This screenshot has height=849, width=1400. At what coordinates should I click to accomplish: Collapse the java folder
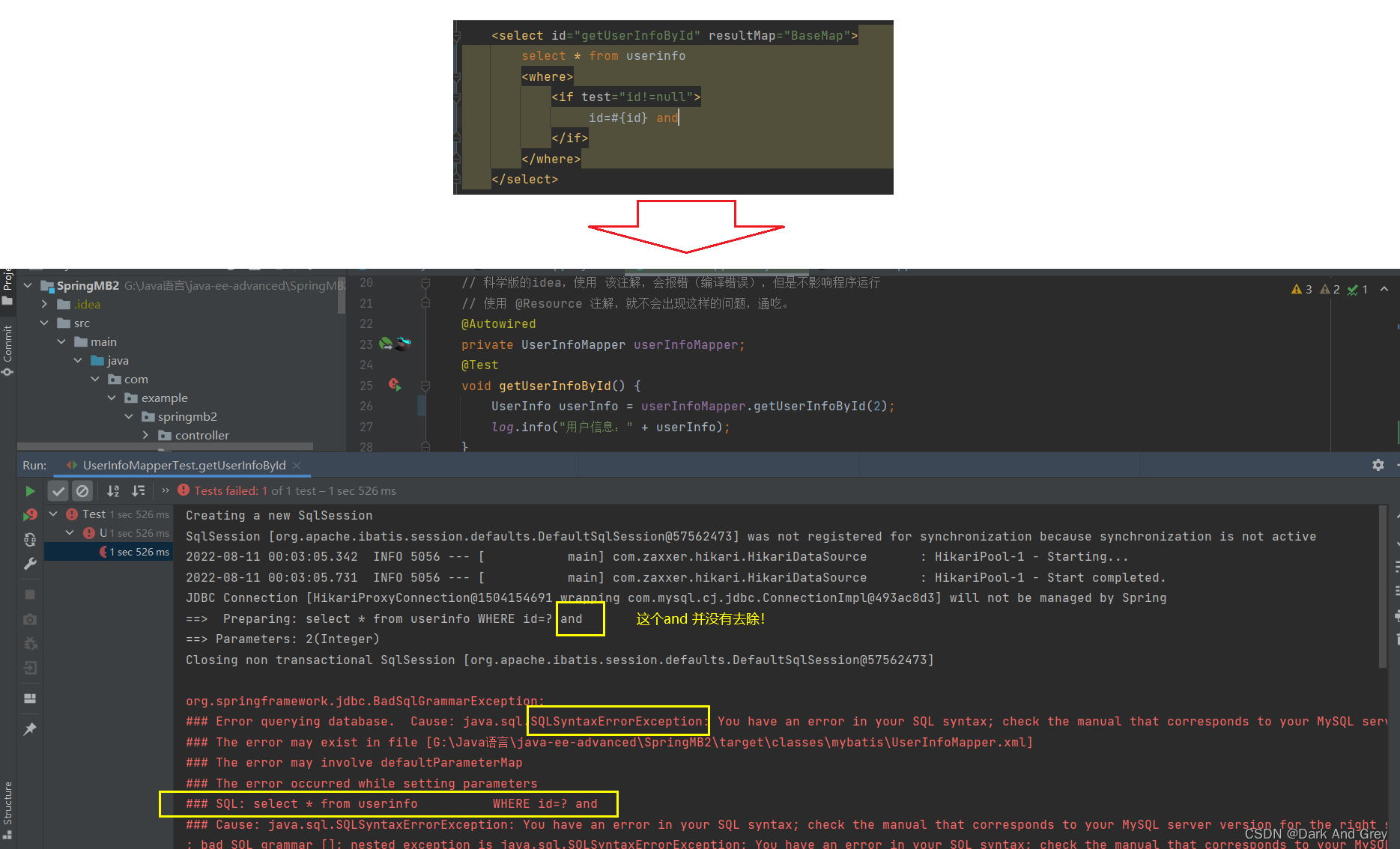coord(78,360)
